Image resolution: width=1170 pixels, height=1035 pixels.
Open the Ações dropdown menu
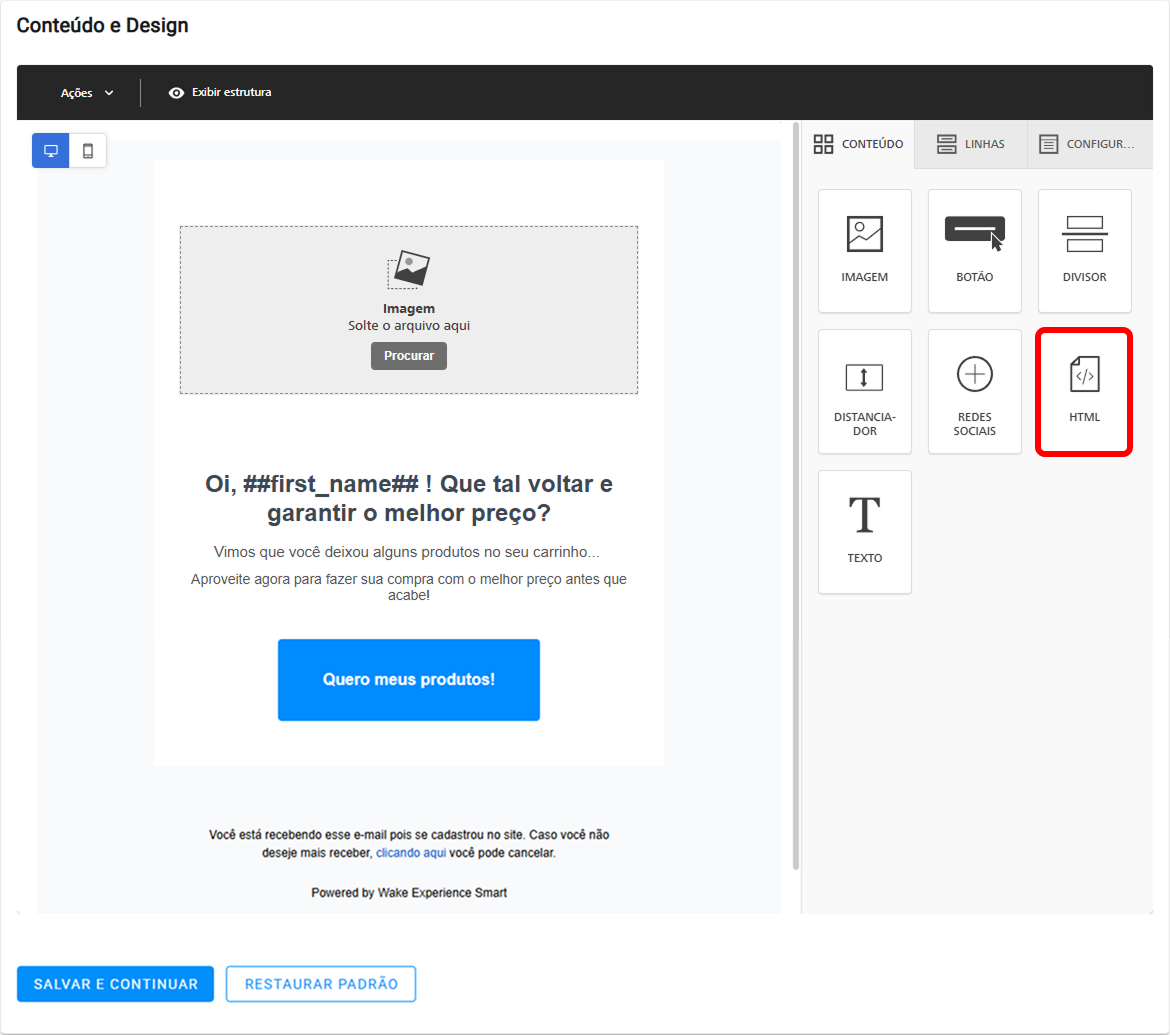click(87, 93)
